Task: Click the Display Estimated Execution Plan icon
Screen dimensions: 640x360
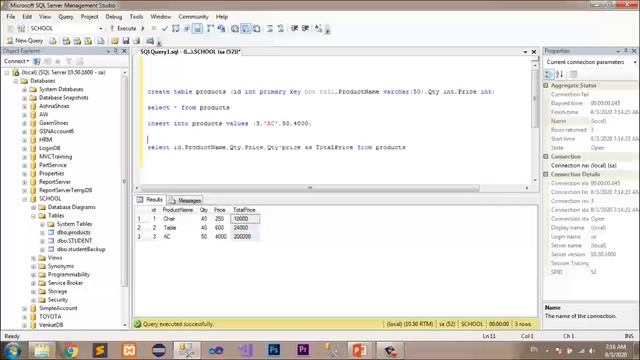Action: [x=176, y=29]
